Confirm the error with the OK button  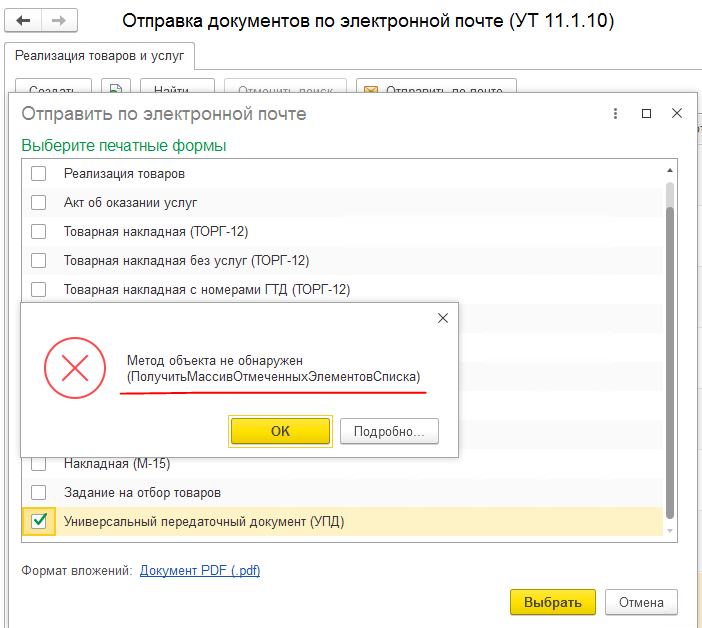pos(280,431)
